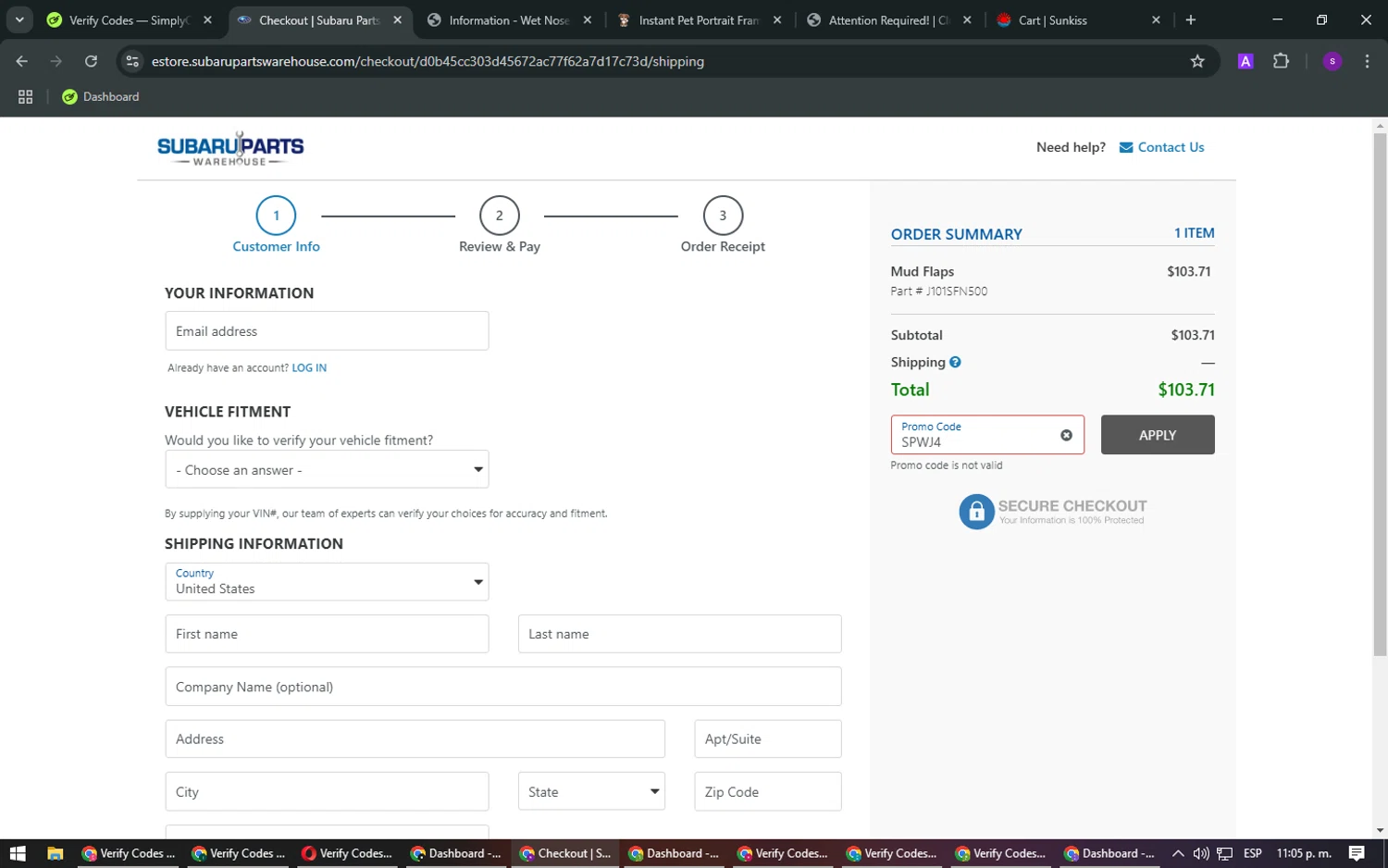Viewport: 1388px width, 868px height.
Task: Switch to the Instant Pet Portrait tab
Action: pos(699,19)
